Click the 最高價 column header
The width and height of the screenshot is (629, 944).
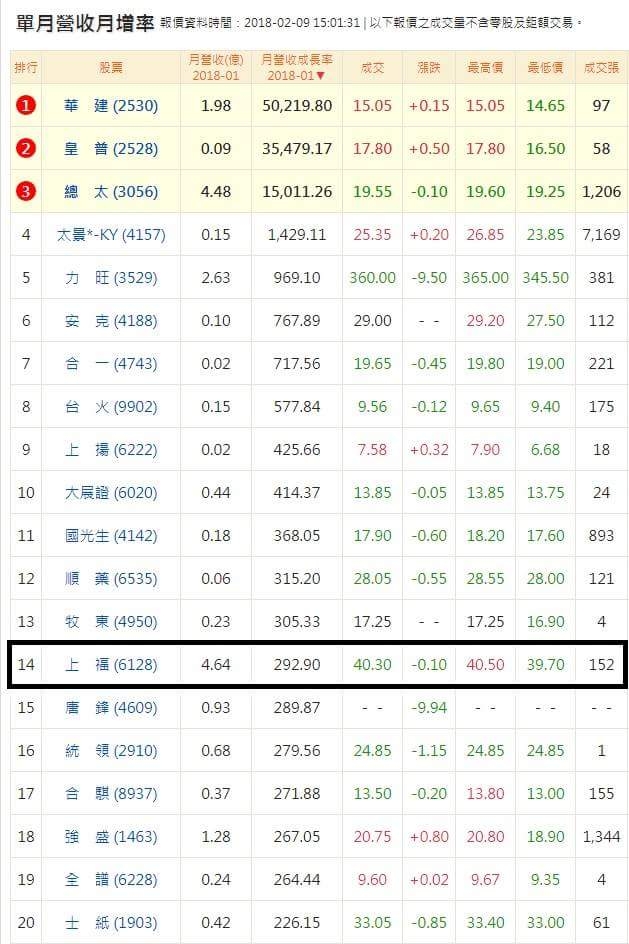[485, 67]
